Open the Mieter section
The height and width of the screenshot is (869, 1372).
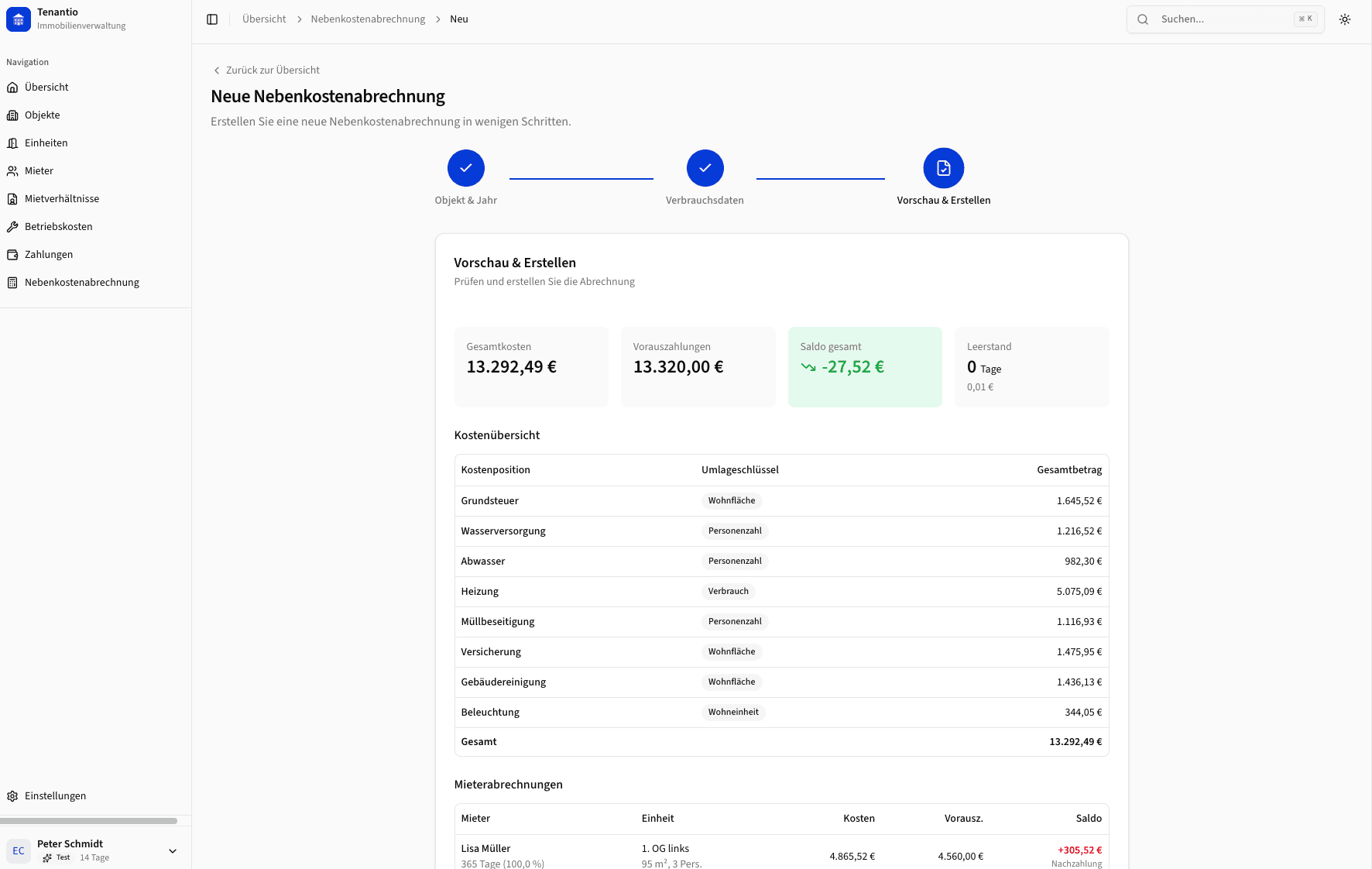point(39,170)
